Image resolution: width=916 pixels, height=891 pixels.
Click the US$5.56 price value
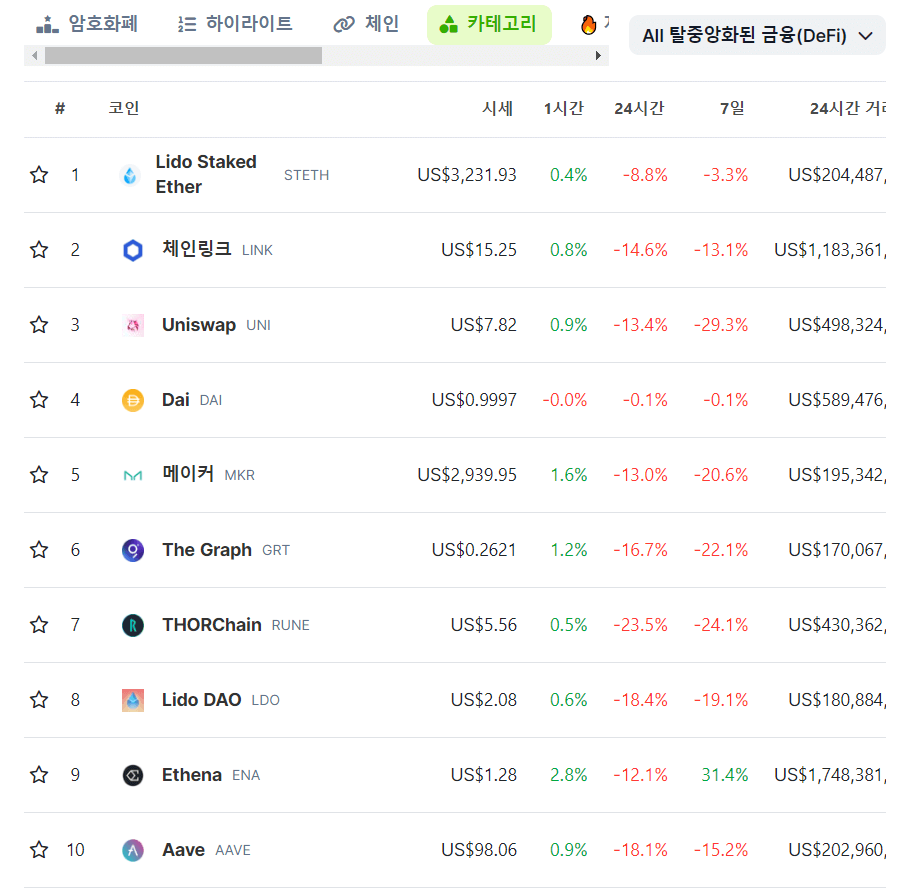tap(484, 625)
